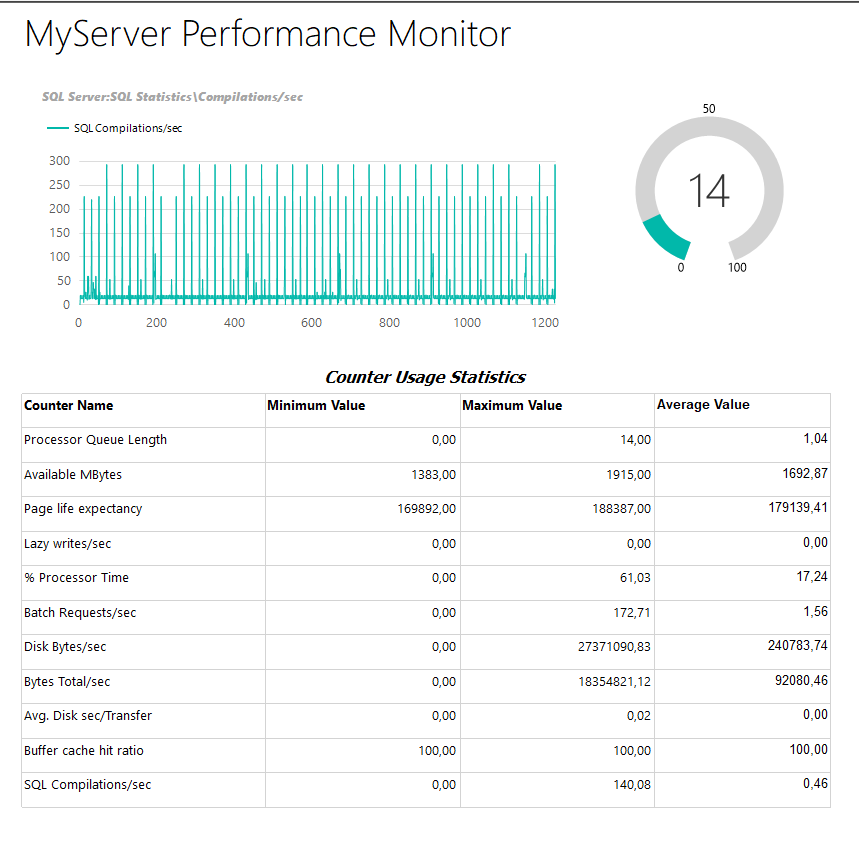
Task: Select the Average Value column header
Action: coord(703,405)
